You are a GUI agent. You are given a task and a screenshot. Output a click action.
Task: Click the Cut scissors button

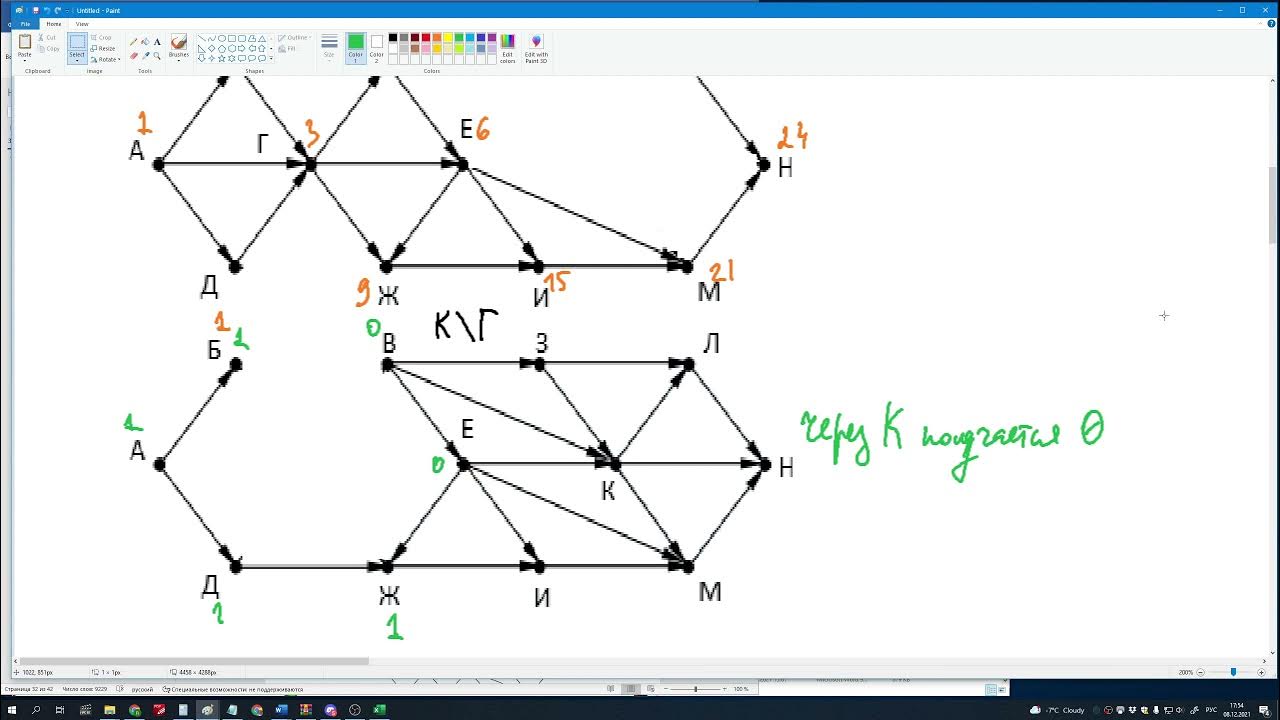47,38
